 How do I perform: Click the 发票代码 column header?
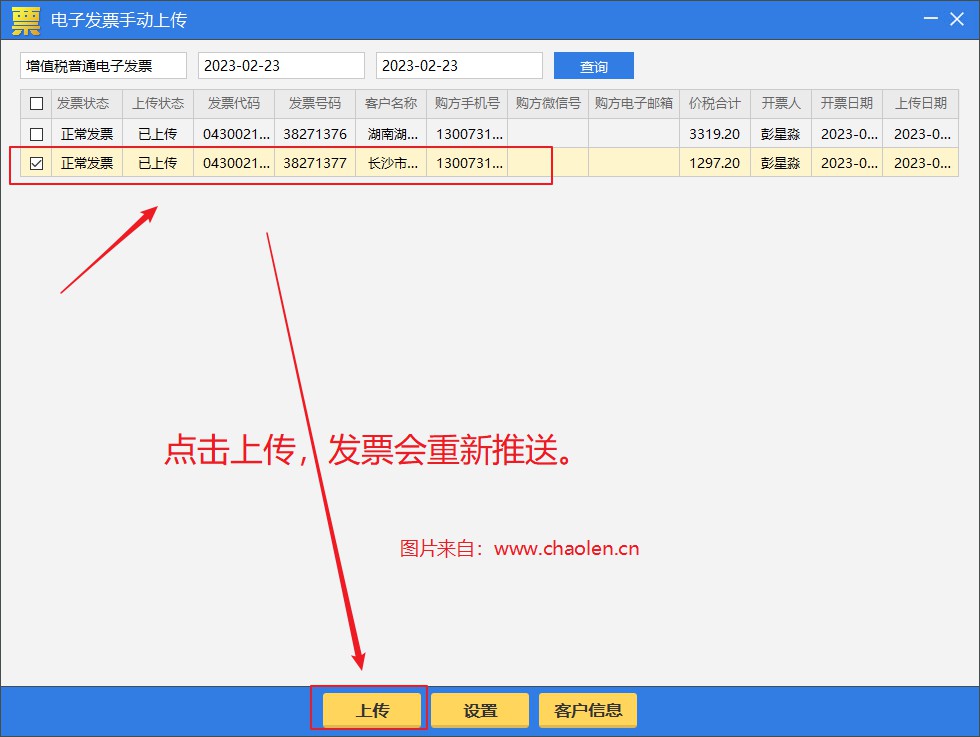coord(234,103)
